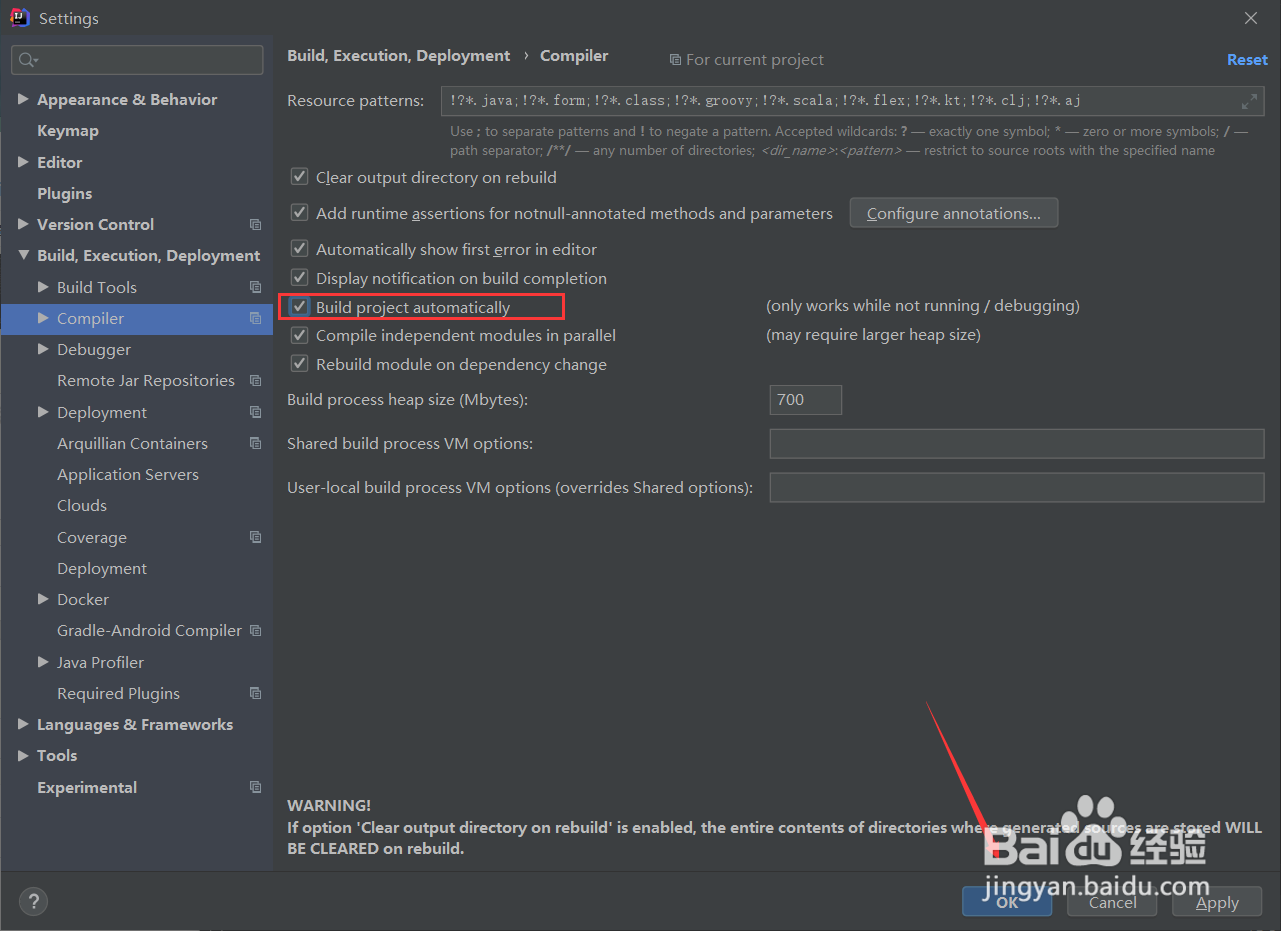Screen dimensions: 1281x931
Task: Toggle Add runtime assertions for notnull-annotated methods
Action: [x=299, y=213]
